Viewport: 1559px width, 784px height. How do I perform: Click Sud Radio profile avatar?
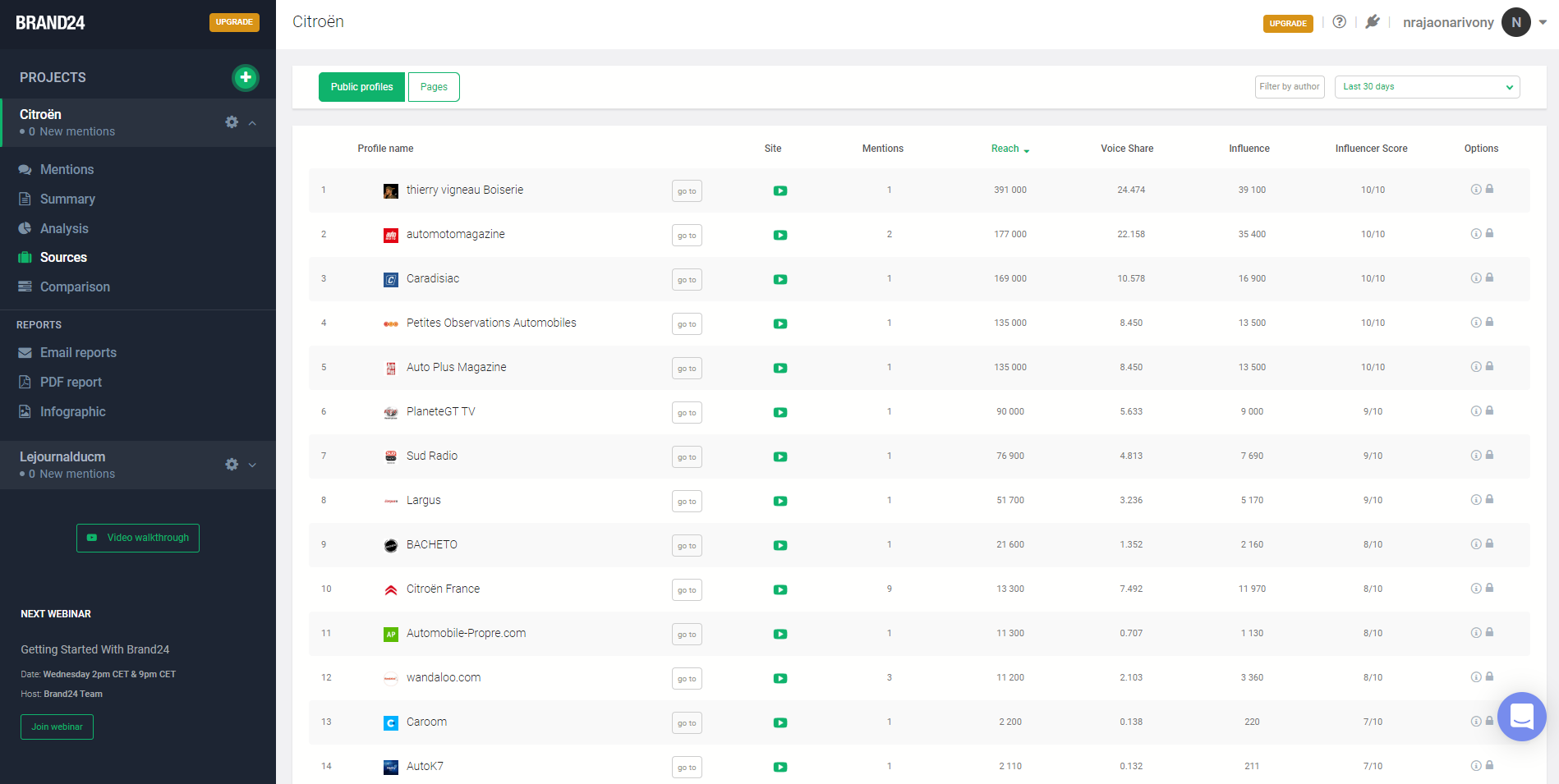click(x=391, y=456)
